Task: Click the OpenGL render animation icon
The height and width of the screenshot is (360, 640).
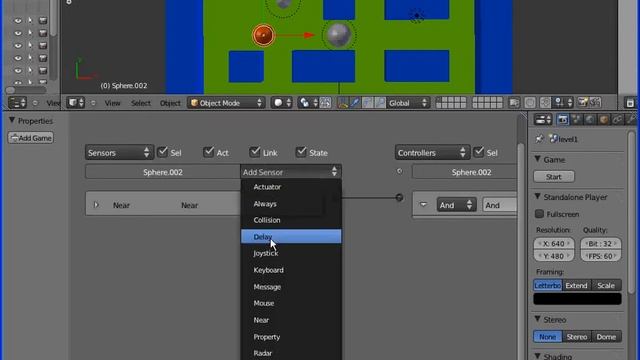Action: pos(595,102)
